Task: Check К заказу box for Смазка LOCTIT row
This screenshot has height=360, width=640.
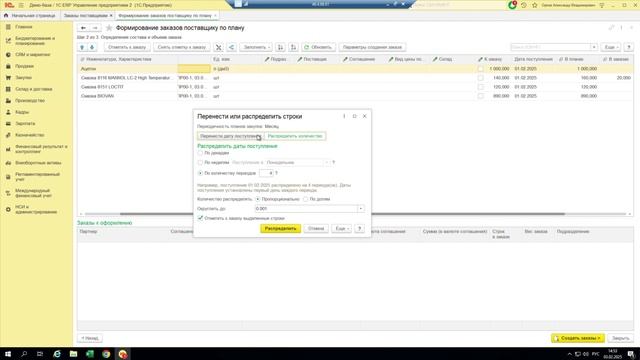Action: [480, 87]
